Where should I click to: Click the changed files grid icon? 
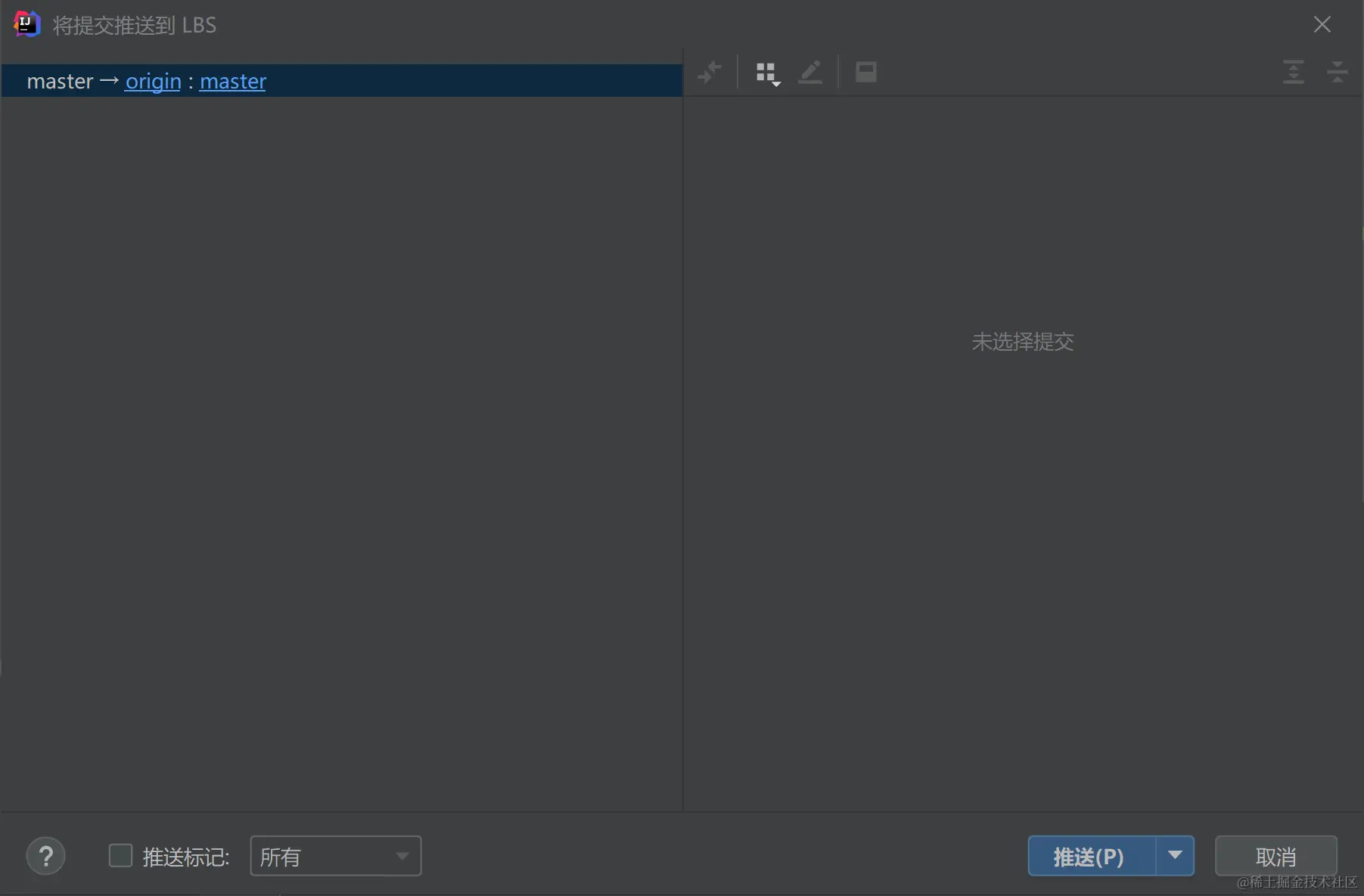[x=766, y=70]
